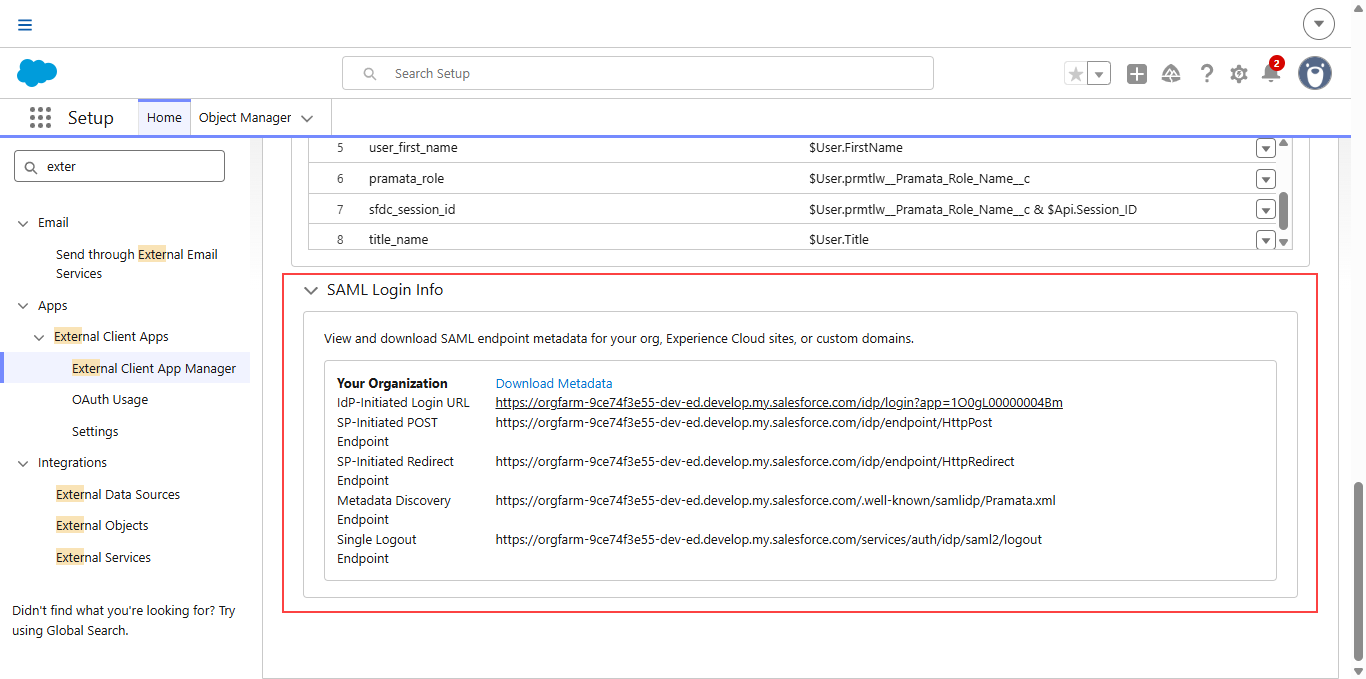Focus the Search Setup field

(638, 73)
